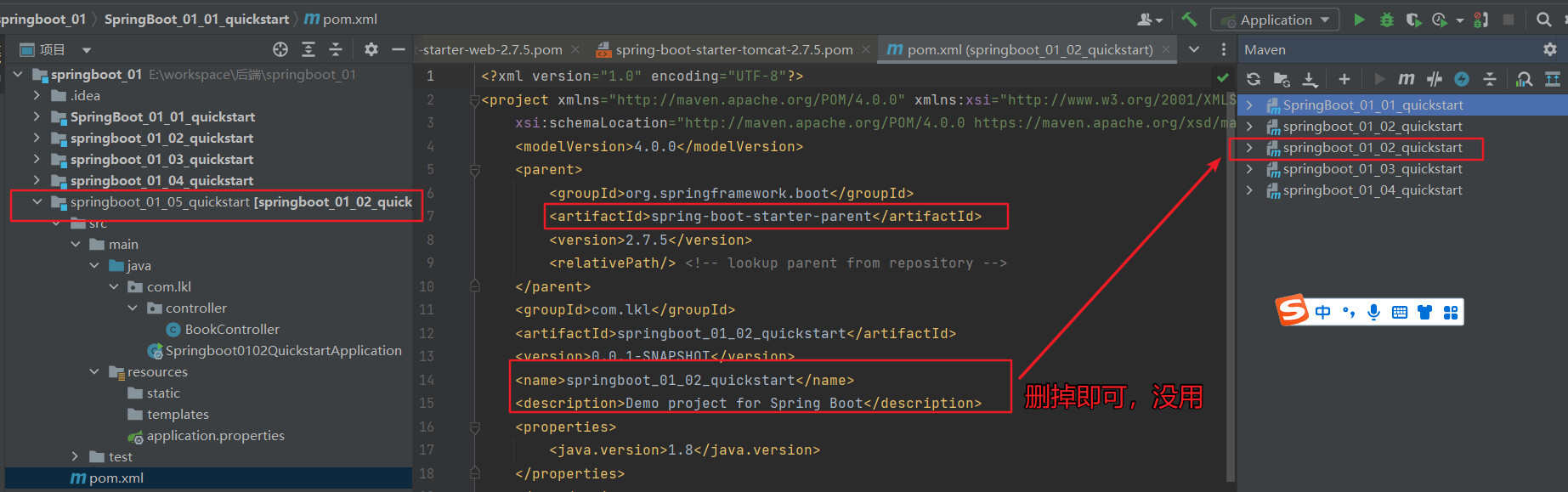Viewport: 1568px width, 492px height.
Task: Toggle Maven skip tests mode
Action: coord(1462,79)
